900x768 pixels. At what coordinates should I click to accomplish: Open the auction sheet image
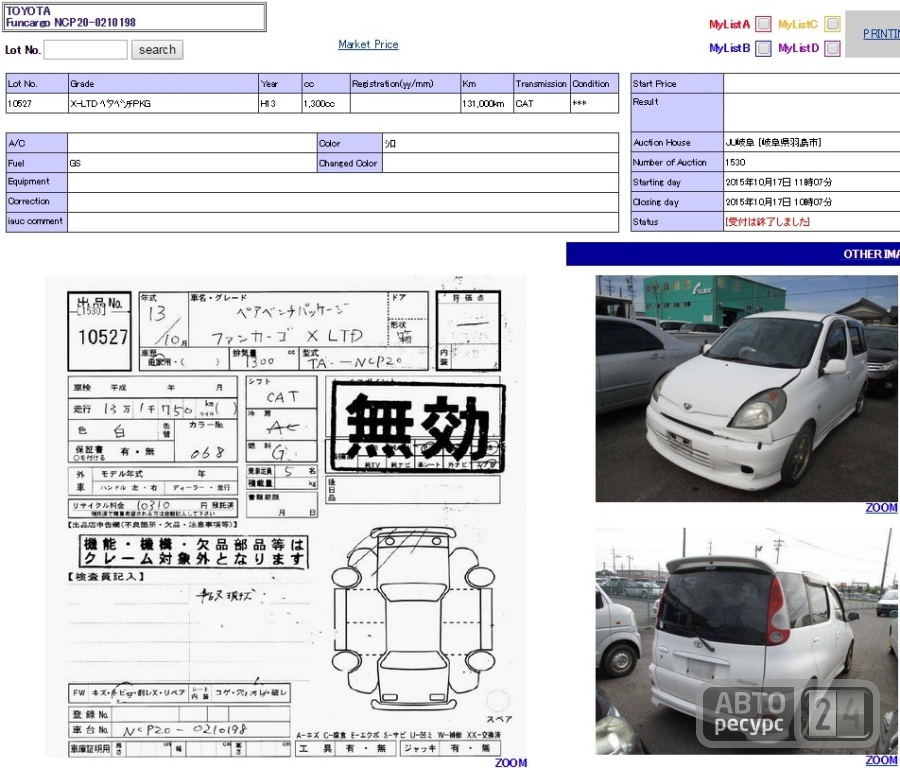click(285, 516)
